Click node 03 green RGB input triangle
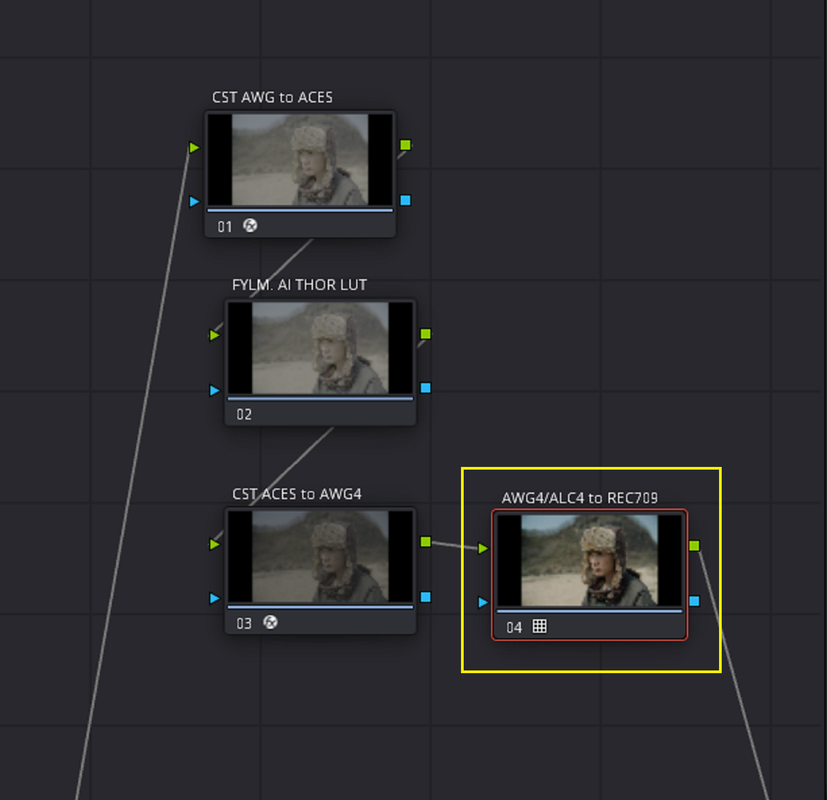This screenshot has height=800, width=827. pyautogui.click(x=214, y=544)
